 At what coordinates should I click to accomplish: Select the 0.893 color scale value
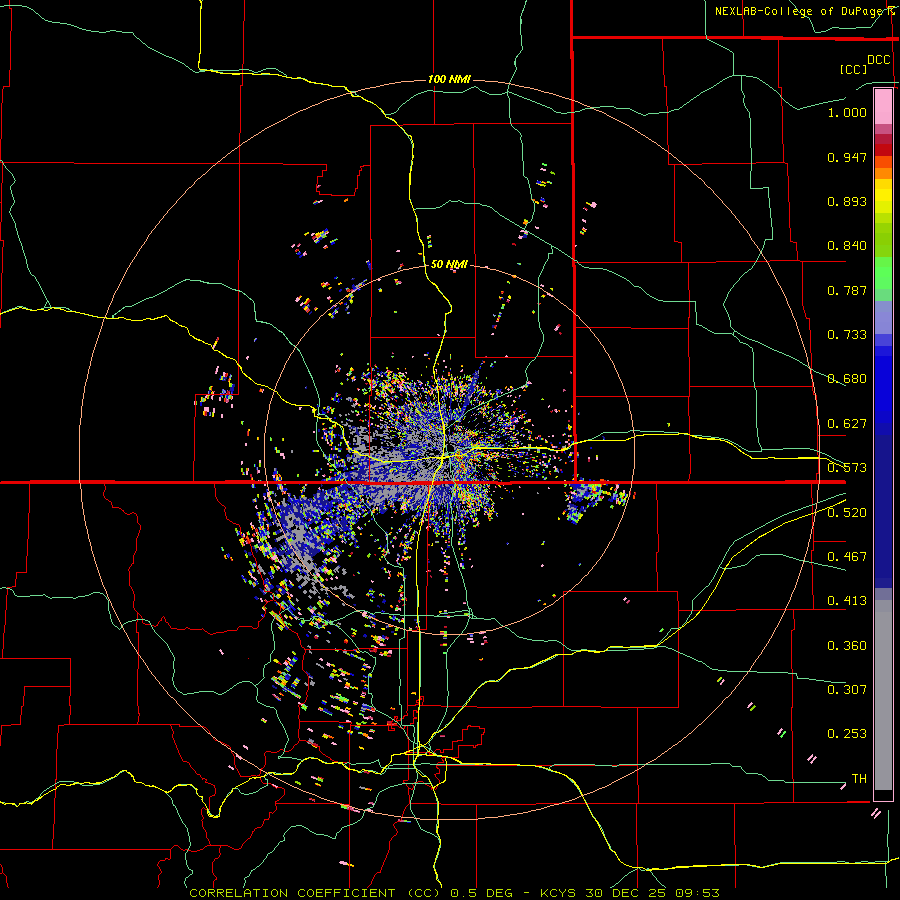click(847, 201)
